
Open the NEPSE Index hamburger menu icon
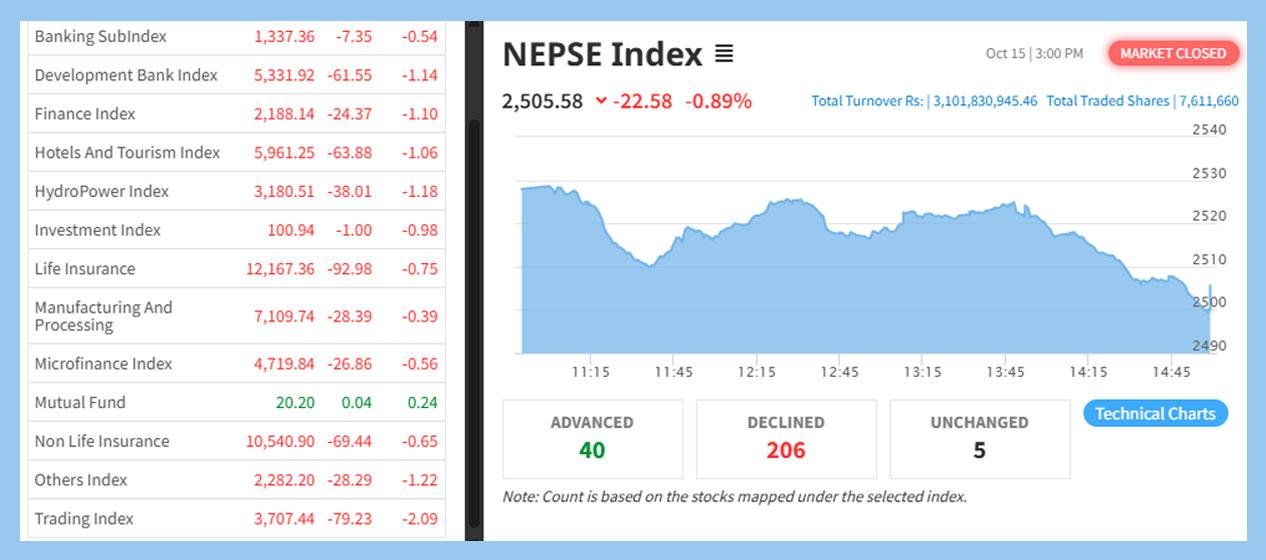click(725, 54)
